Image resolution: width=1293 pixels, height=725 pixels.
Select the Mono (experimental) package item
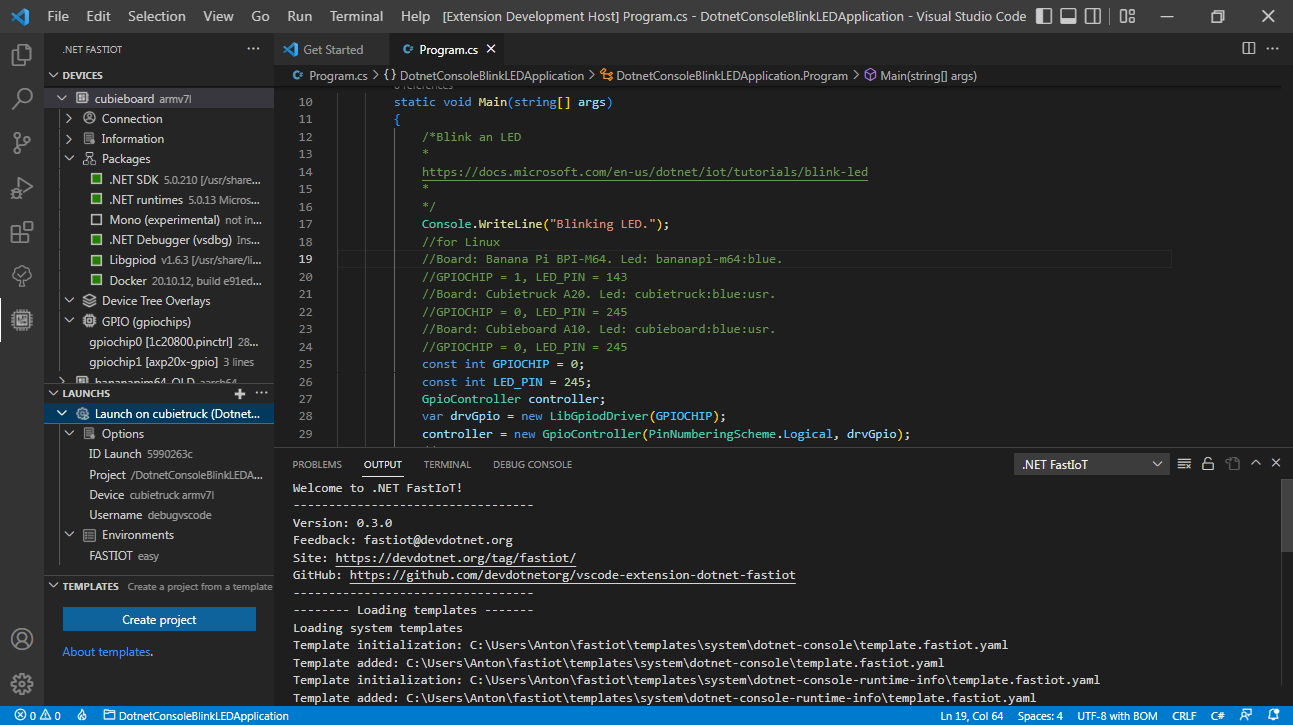pos(173,219)
